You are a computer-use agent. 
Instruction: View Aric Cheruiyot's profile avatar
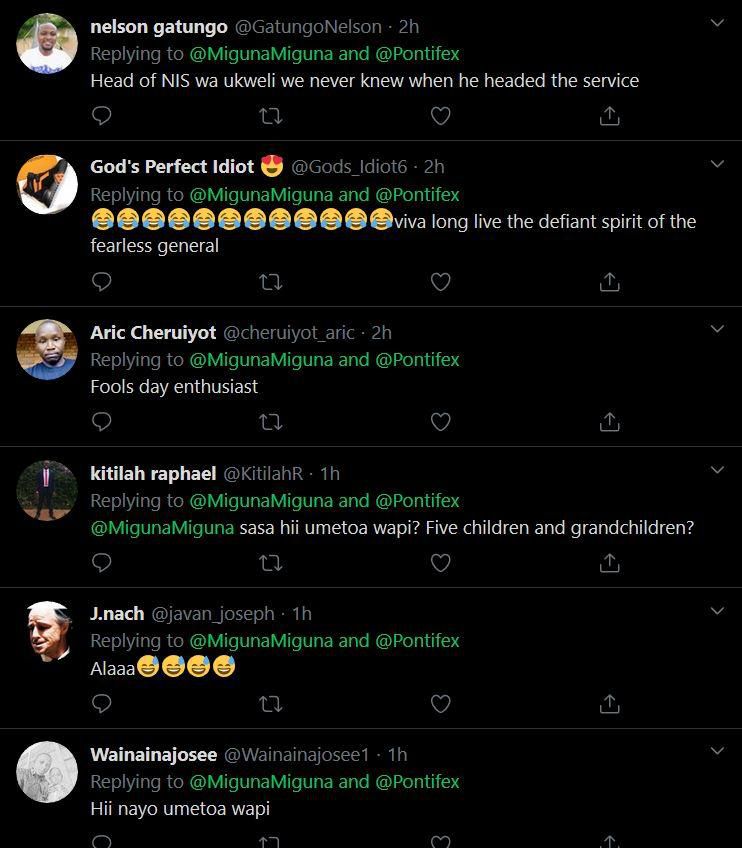[47, 349]
